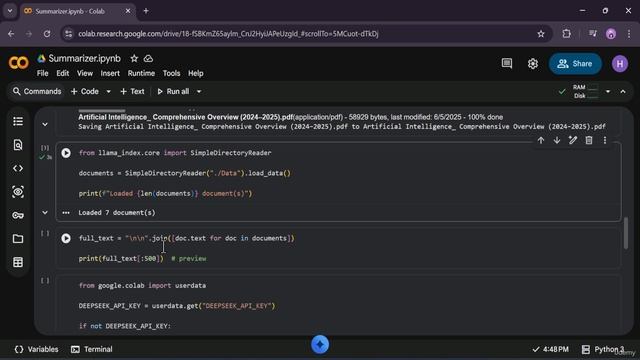Screen dimensions: 640x360
Task: Run the SimpleDirectoryReader cell
Action: (x=66, y=153)
